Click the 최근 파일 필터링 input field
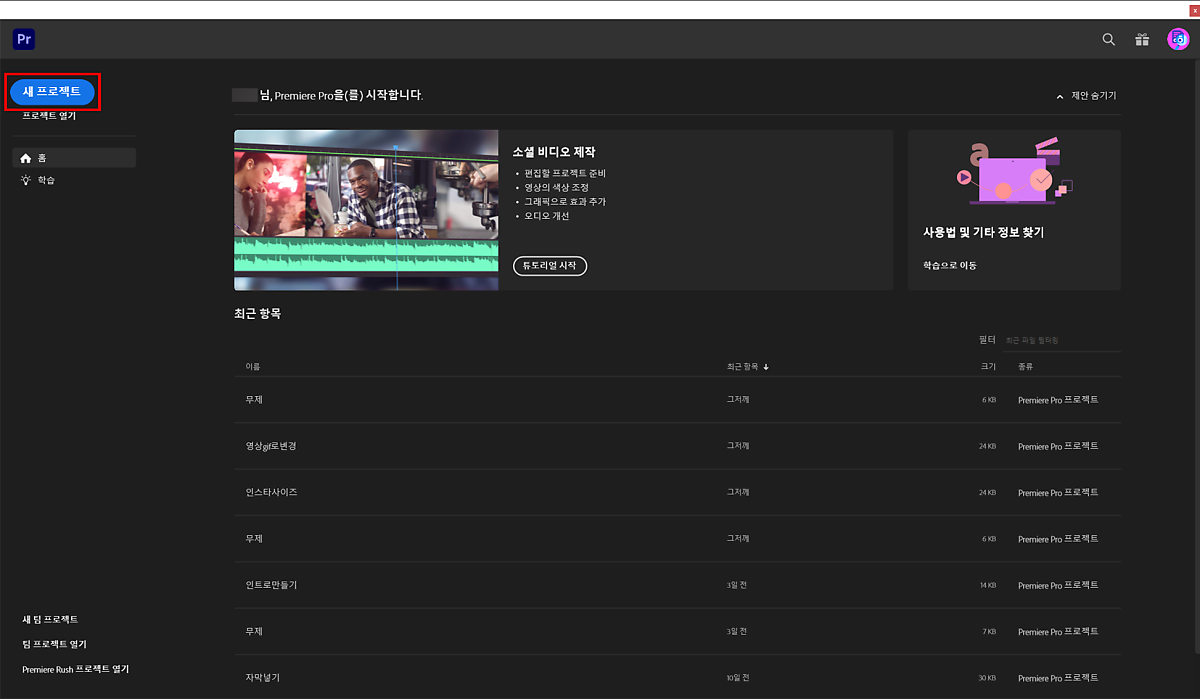Viewport: 1200px width, 699px height. [x=1060, y=340]
